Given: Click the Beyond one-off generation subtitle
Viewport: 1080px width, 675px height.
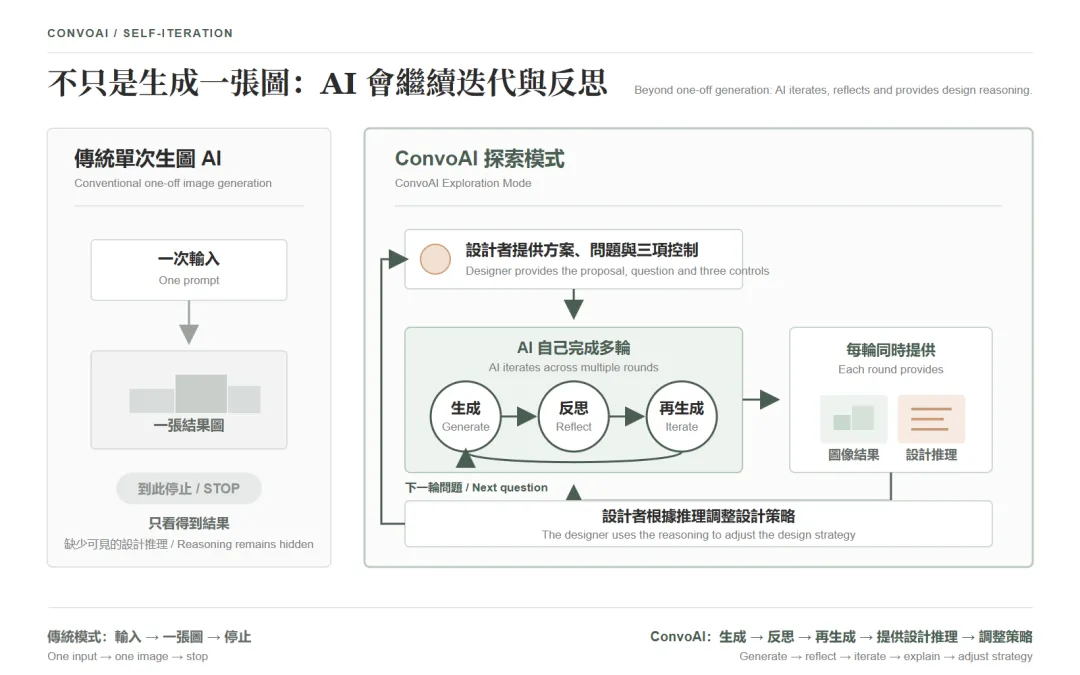Looking at the screenshot, I should pyautogui.click(x=833, y=90).
